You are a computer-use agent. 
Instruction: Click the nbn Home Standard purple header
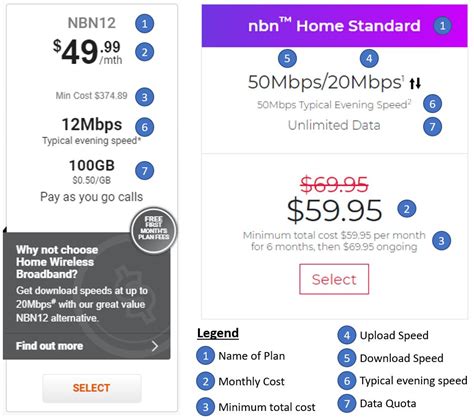334,26
